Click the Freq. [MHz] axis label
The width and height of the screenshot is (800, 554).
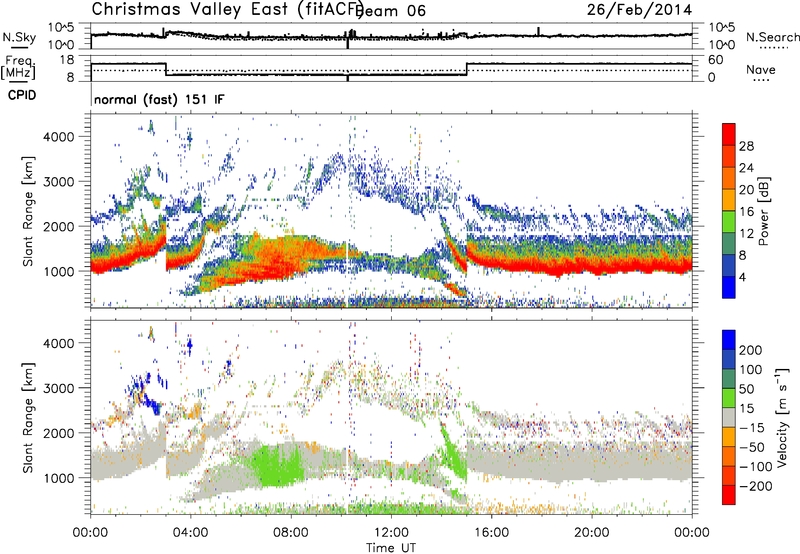click(x=19, y=67)
